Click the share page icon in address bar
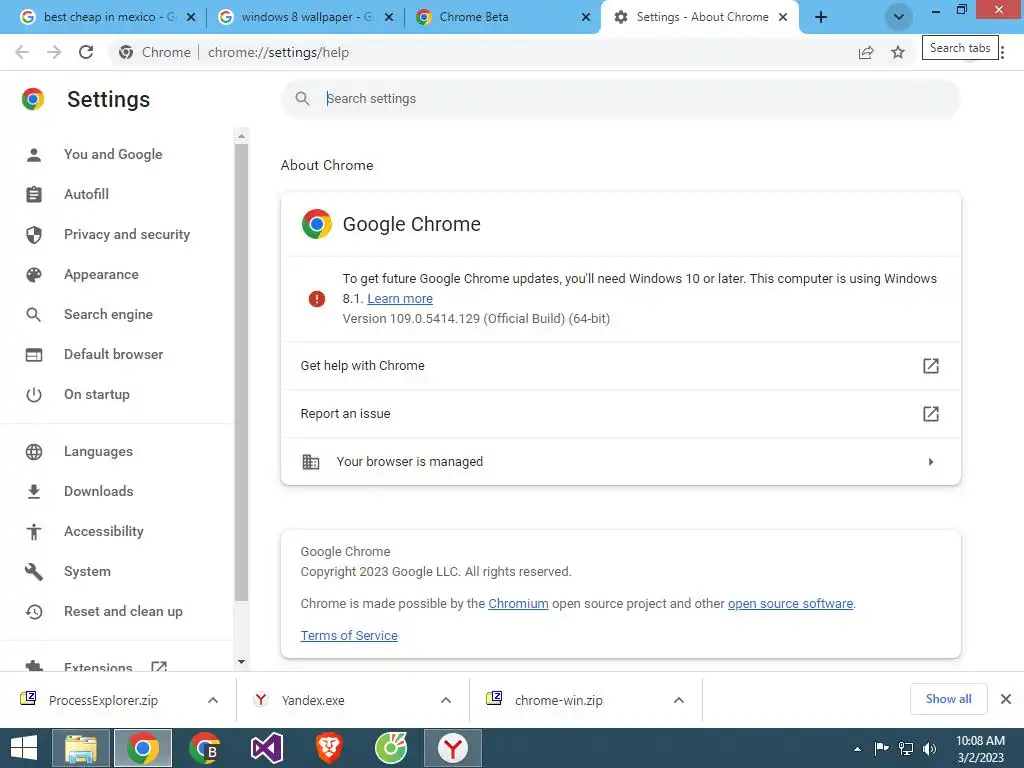 tap(866, 52)
